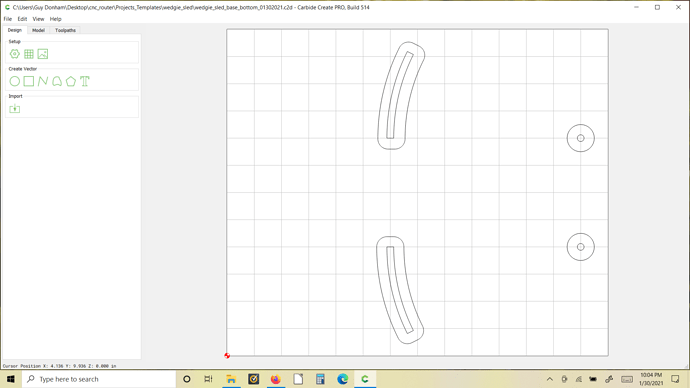Image resolution: width=690 pixels, height=388 pixels.
Task: Select the Curved Rectangle shape tool
Action: point(57,81)
